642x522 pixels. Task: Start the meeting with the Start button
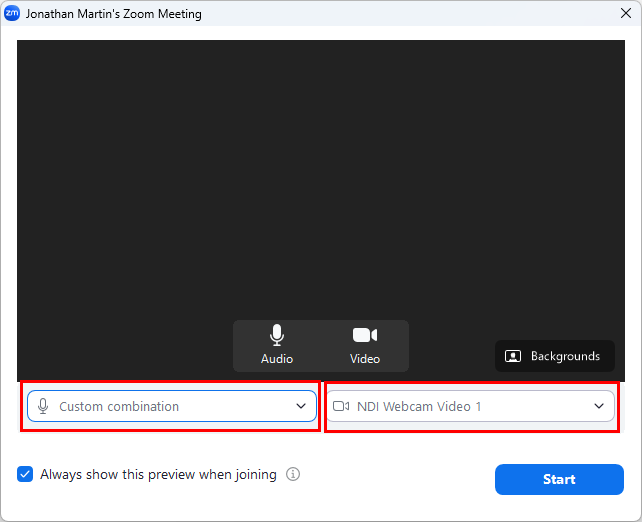pyautogui.click(x=559, y=479)
